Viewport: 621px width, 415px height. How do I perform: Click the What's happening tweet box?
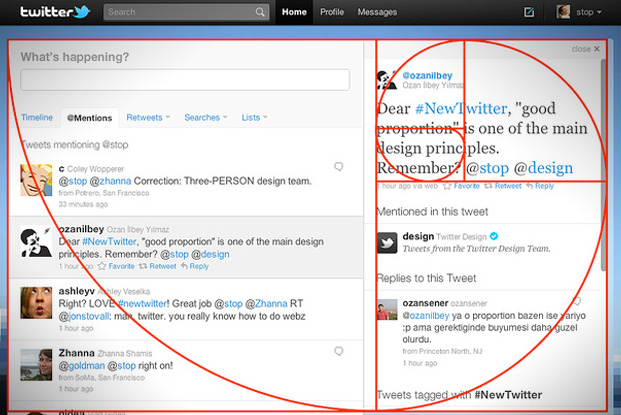pyautogui.click(x=185, y=80)
